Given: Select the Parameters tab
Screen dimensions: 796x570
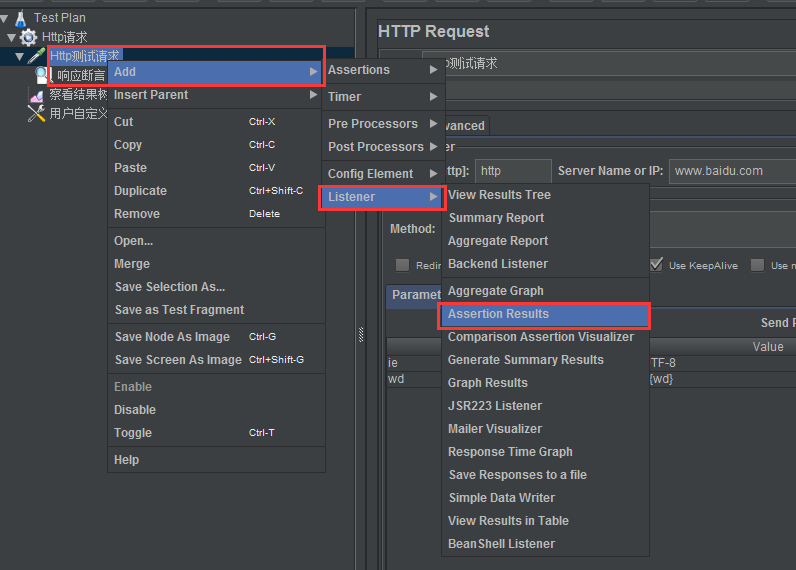Looking at the screenshot, I should 414,295.
